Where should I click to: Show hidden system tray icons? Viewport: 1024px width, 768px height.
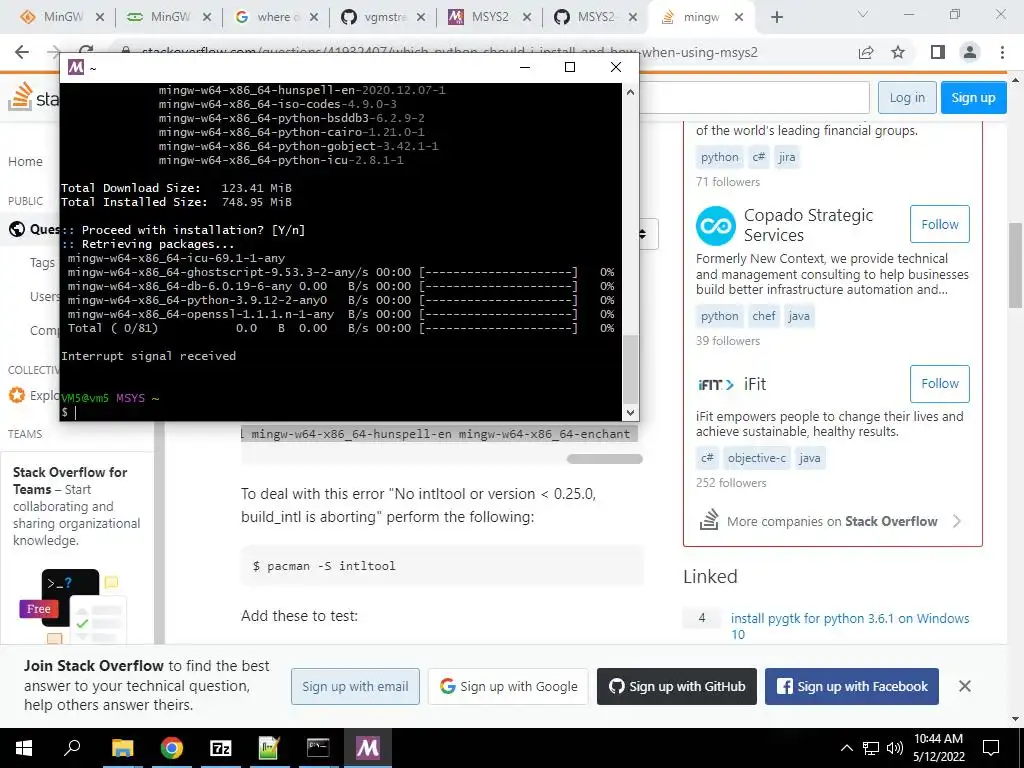(x=846, y=748)
